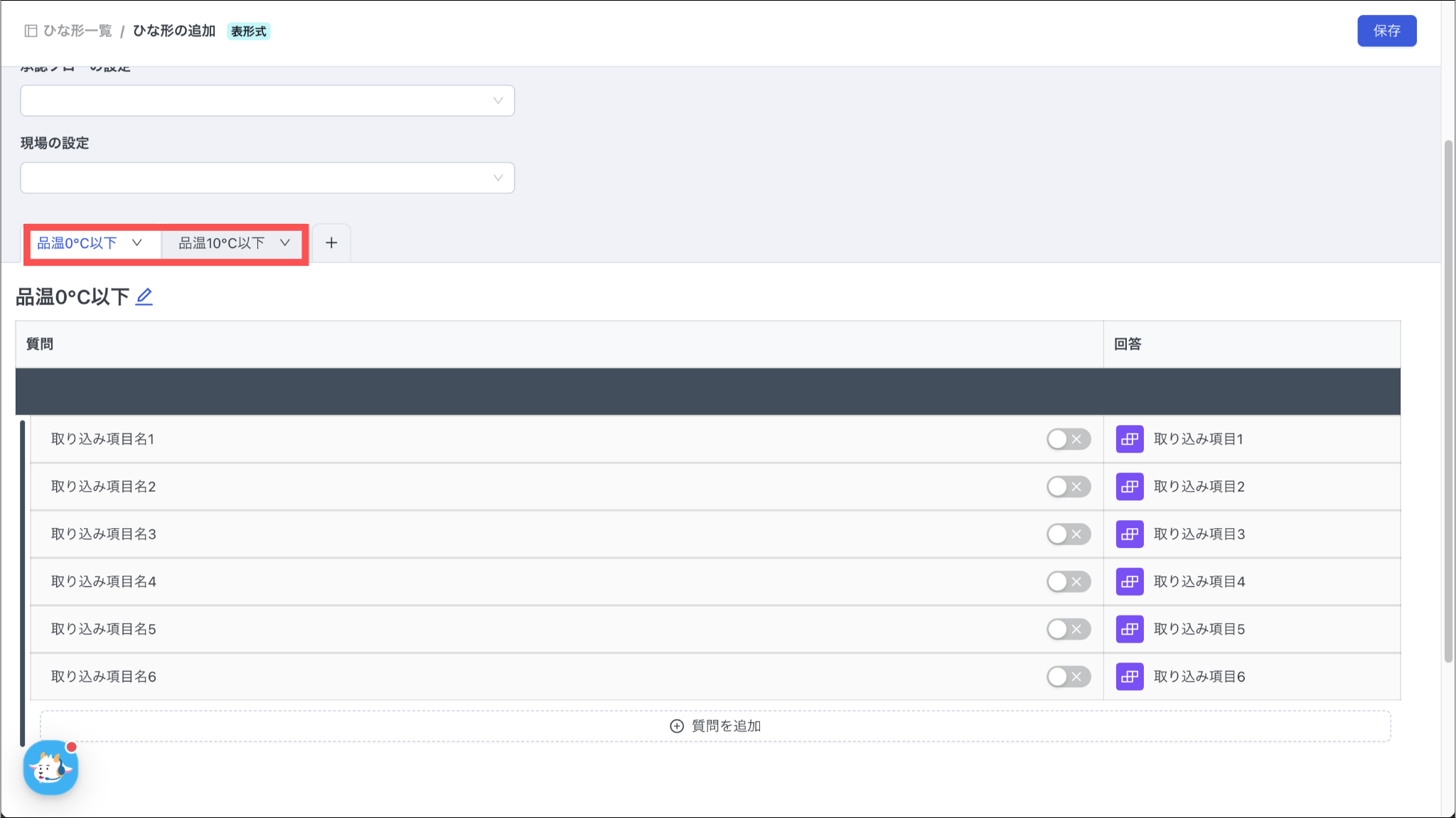The width and height of the screenshot is (1456, 818).
Task: Open the cow mascot chat support widget
Action: tap(50, 768)
